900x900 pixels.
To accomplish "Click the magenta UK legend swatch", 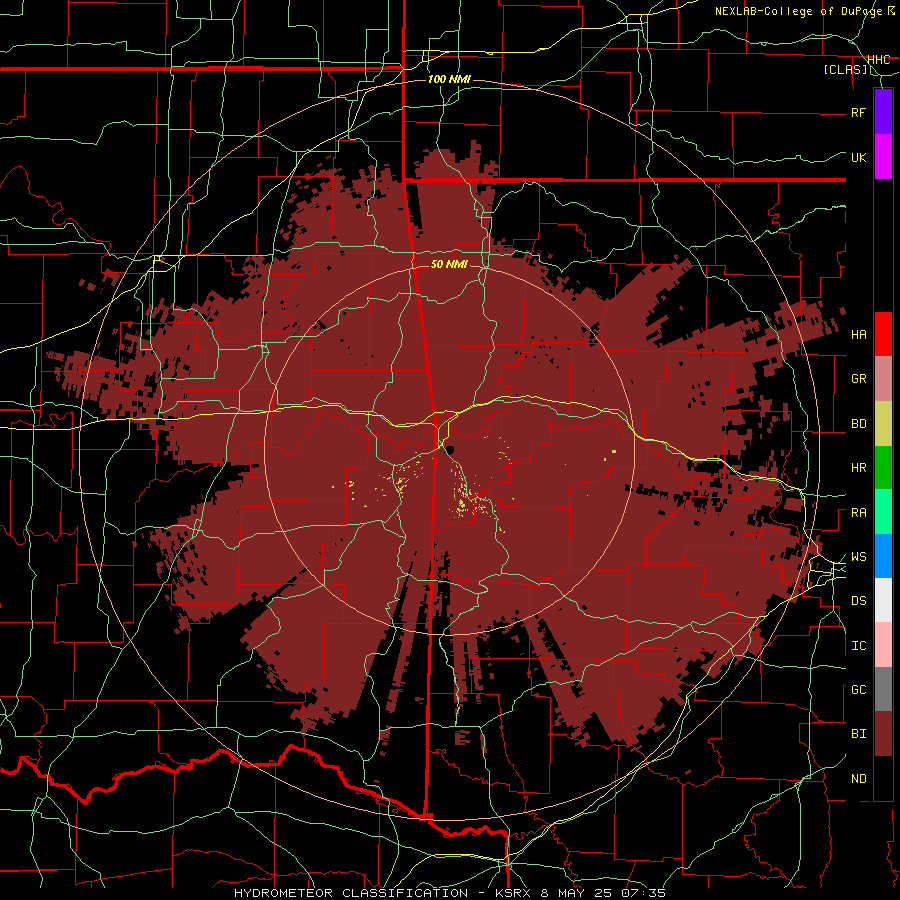I will (883, 156).
